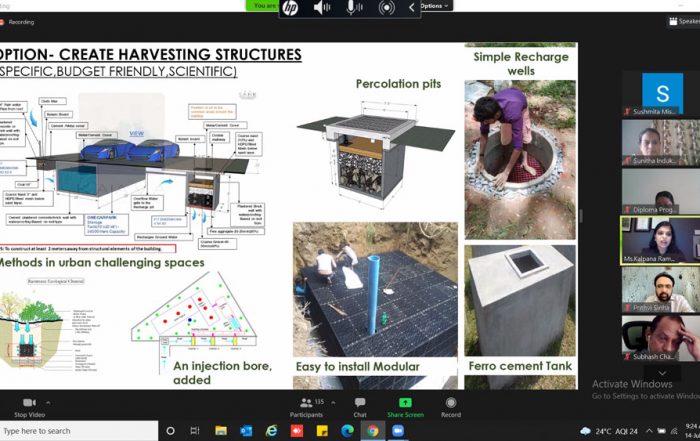Click 'Type here to search' box
This screenshot has width=700, height=441.
(79, 431)
